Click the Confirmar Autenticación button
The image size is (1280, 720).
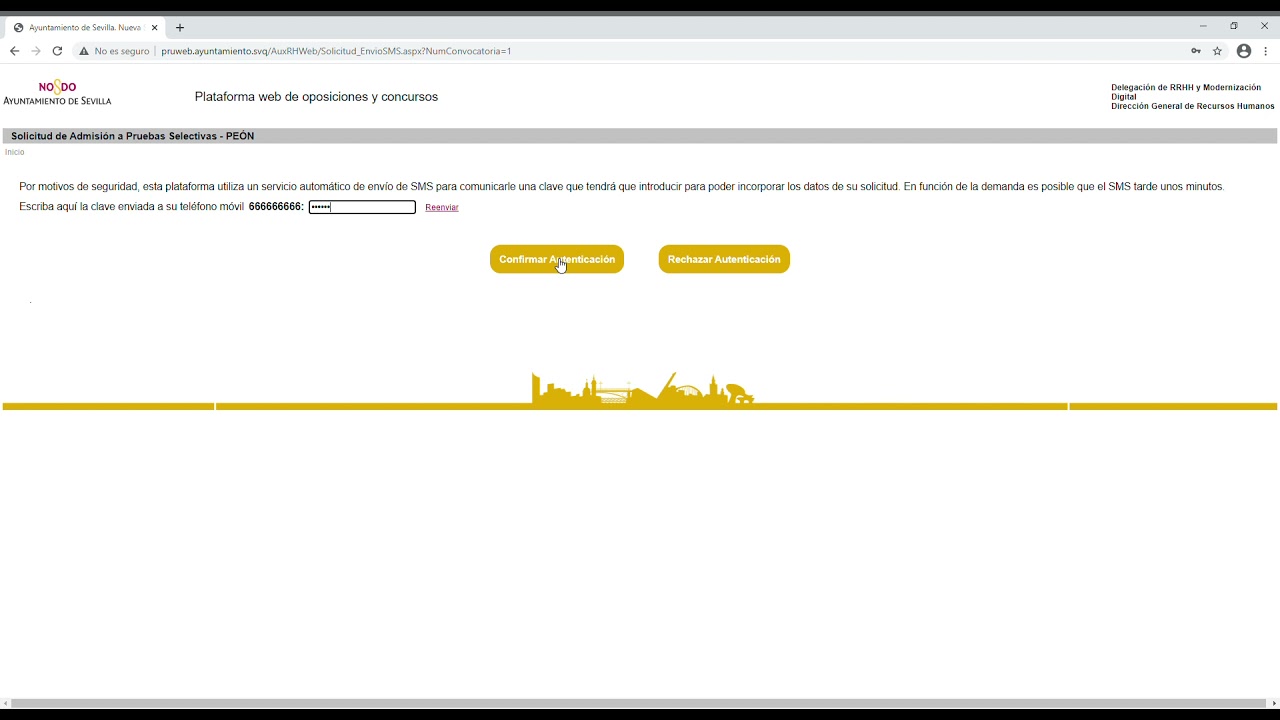[557, 259]
